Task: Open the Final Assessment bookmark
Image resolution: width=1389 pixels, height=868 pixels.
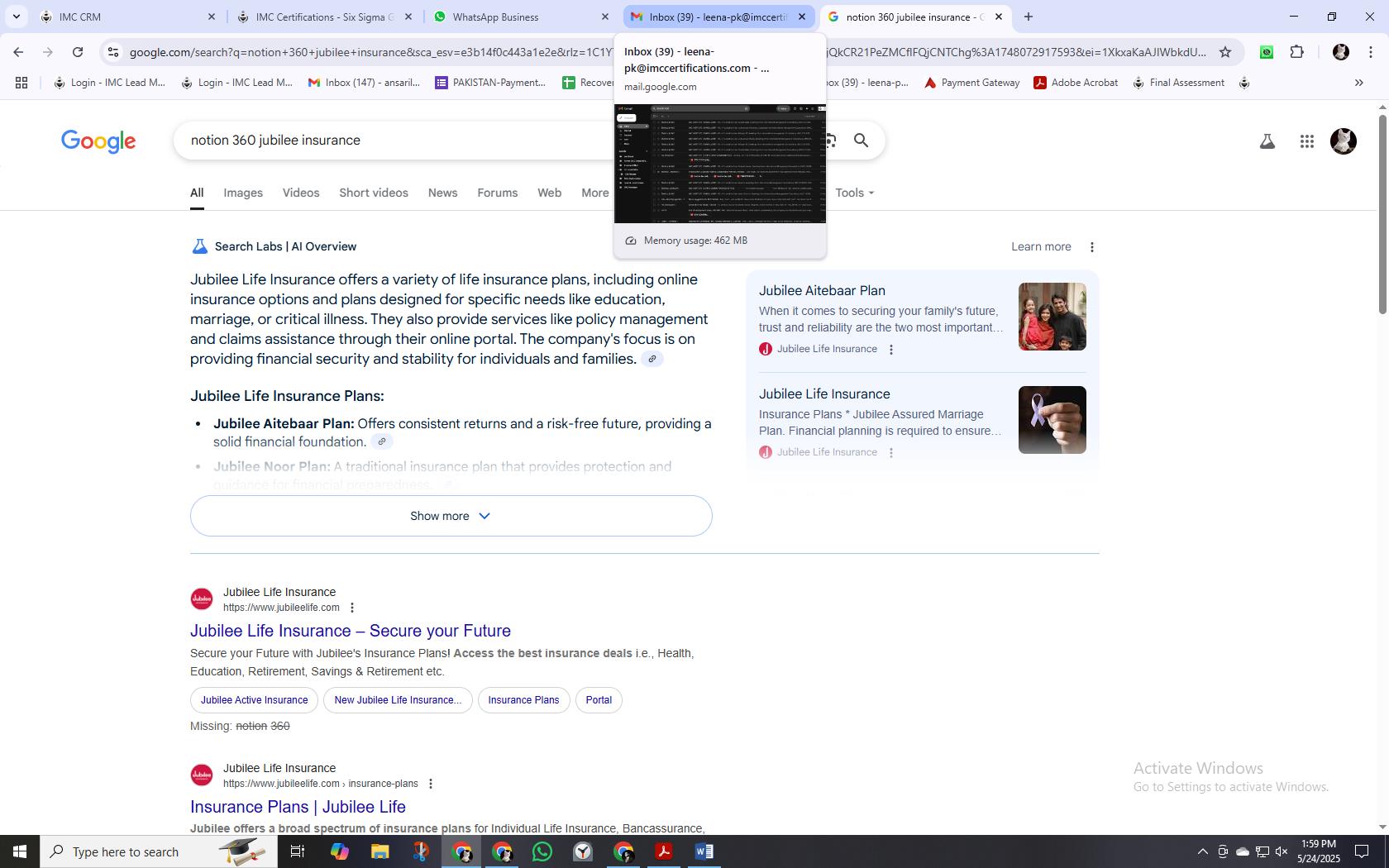Action: (x=1179, y=83)
